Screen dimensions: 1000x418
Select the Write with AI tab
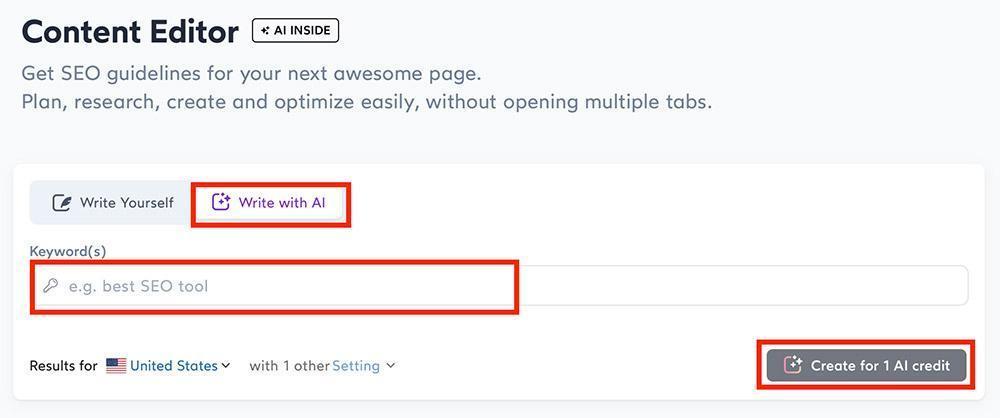[x=269, y=203]
